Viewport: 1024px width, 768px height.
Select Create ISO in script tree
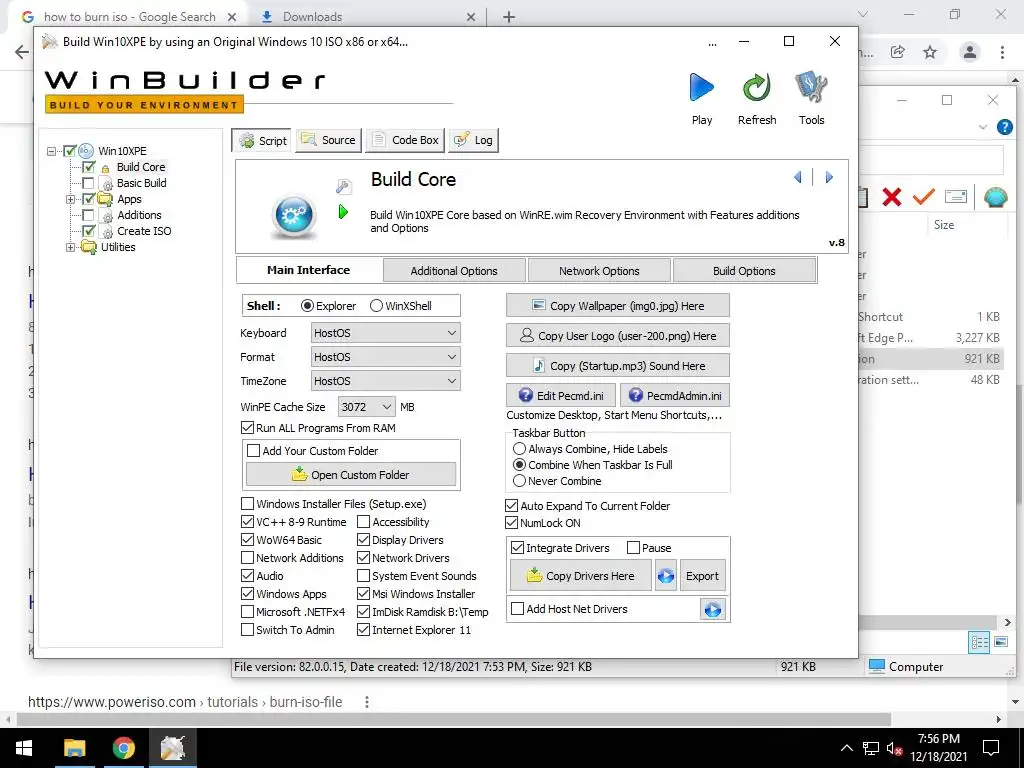point(144,231)
